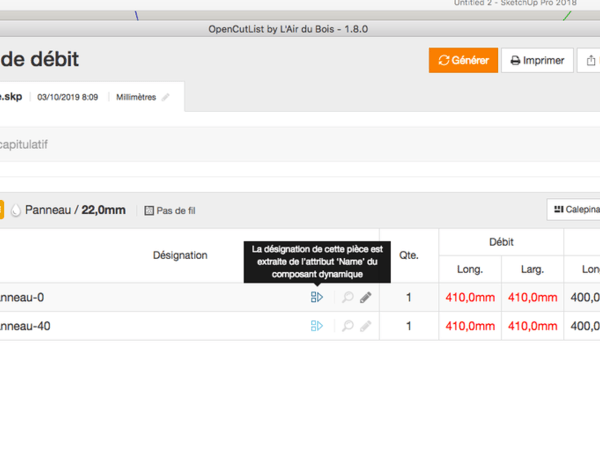Sort by the Désignation column header
600x450 pixels.
pyautogui.click(x=180, y=255)
